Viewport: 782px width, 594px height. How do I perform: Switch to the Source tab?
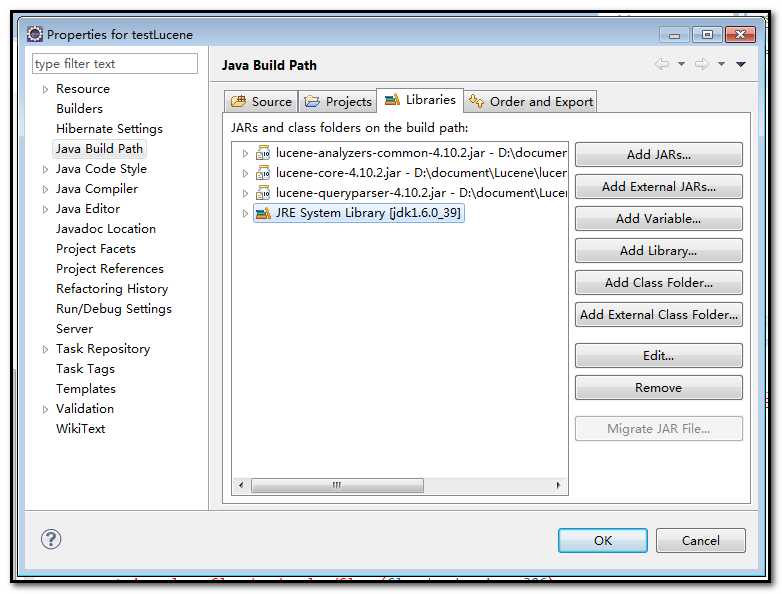(x=261, y=101)
